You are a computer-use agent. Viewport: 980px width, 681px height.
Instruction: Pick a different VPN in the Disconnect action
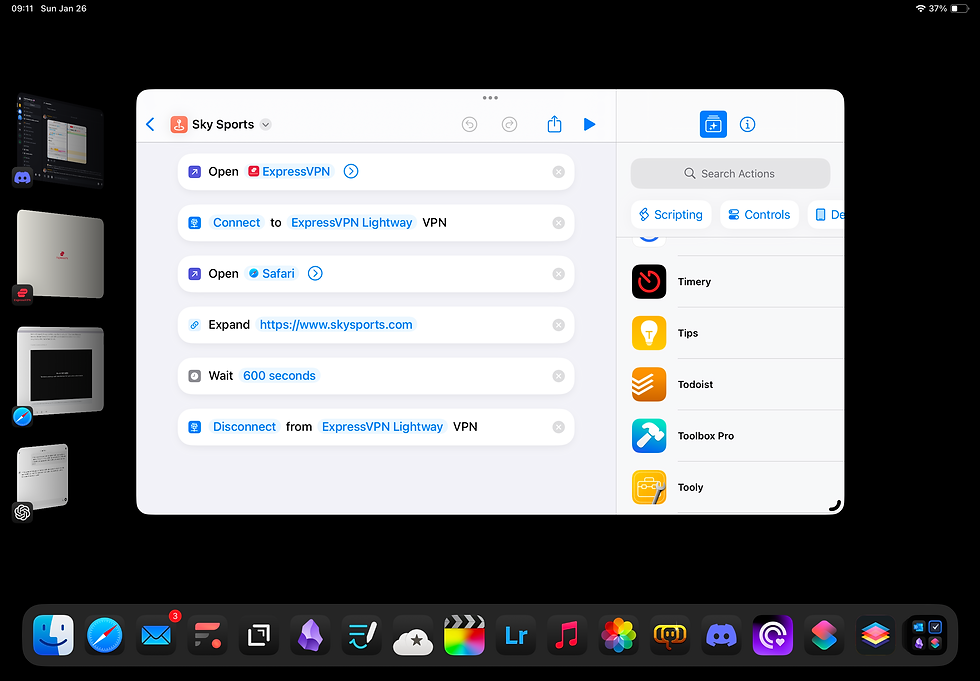click(382, 427)
